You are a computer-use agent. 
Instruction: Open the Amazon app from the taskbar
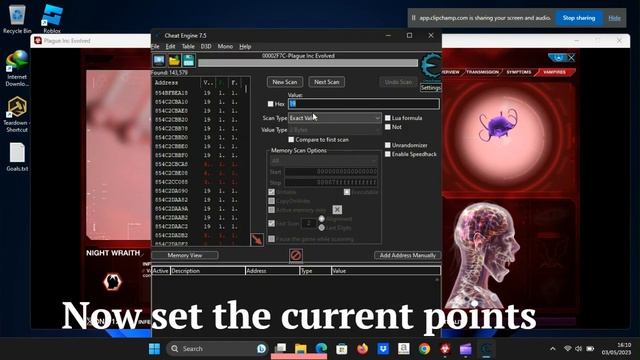pos(404,349)
